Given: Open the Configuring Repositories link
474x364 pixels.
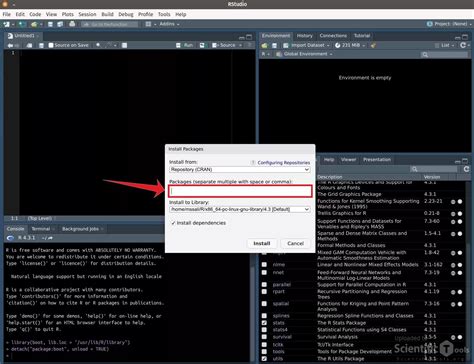Looking at the screenshot, I should click(x=284, y=163).
